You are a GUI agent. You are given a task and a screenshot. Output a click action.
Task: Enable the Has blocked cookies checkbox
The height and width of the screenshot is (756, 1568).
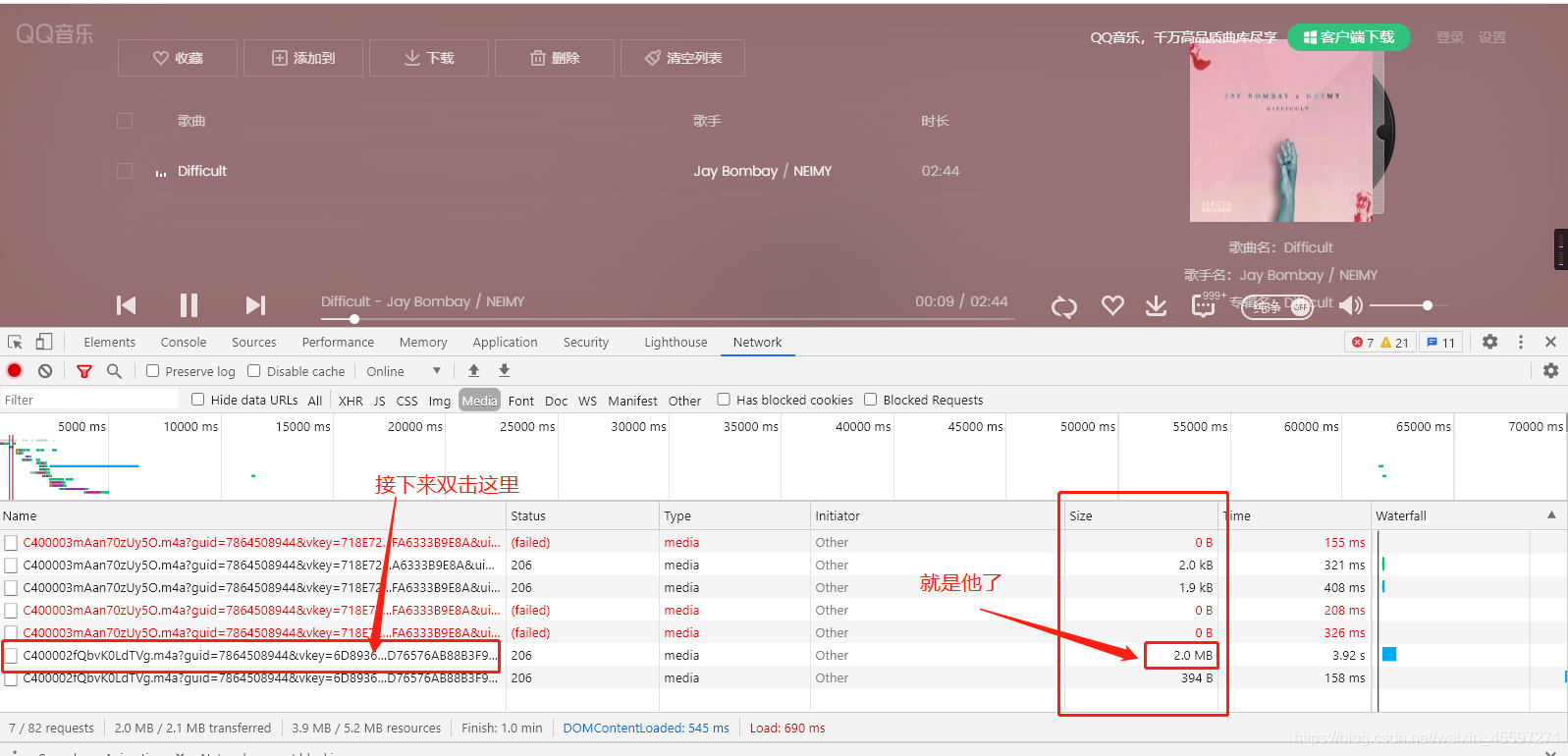point(724,400)
